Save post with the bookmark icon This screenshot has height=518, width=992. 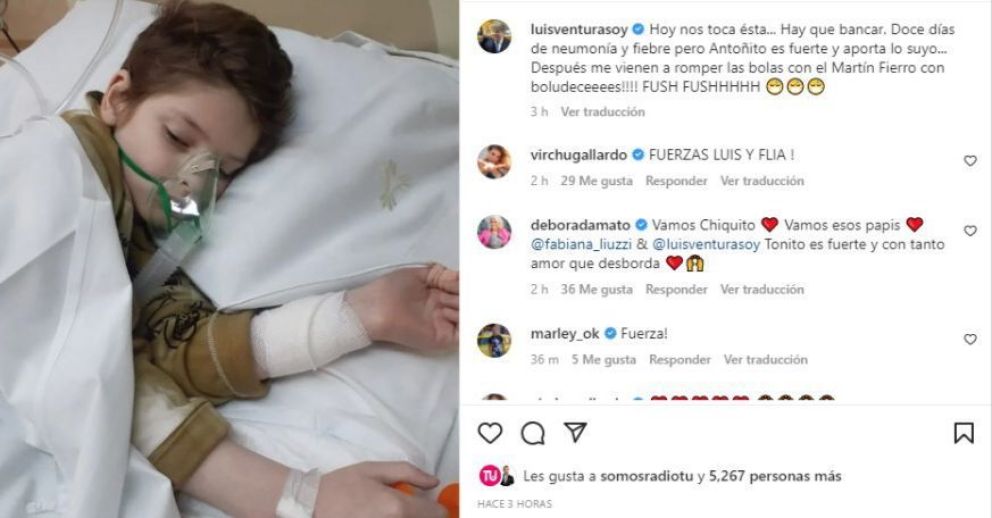coord(964,433)
